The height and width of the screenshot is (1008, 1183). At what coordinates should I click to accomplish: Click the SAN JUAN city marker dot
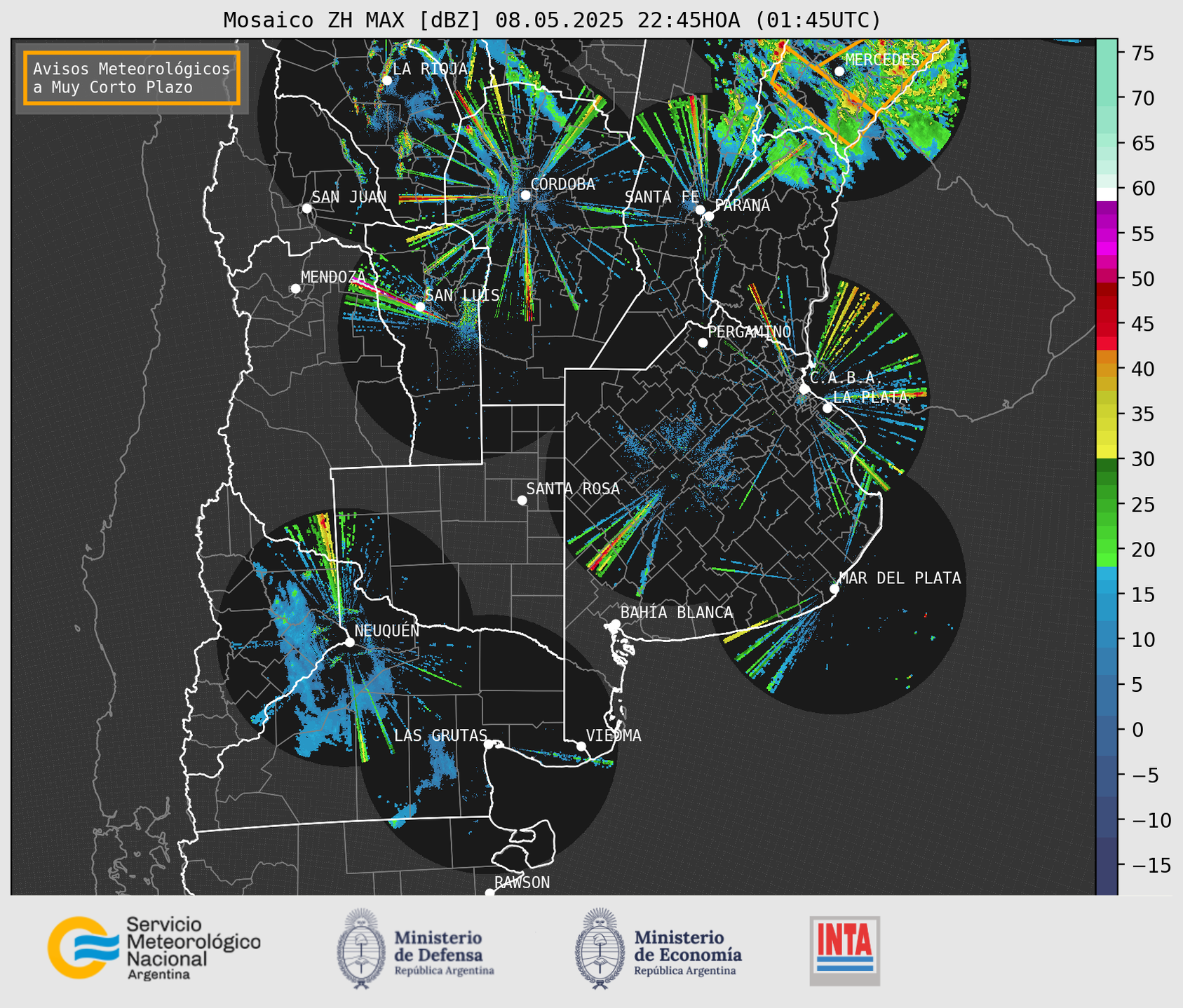coord(306,208)
